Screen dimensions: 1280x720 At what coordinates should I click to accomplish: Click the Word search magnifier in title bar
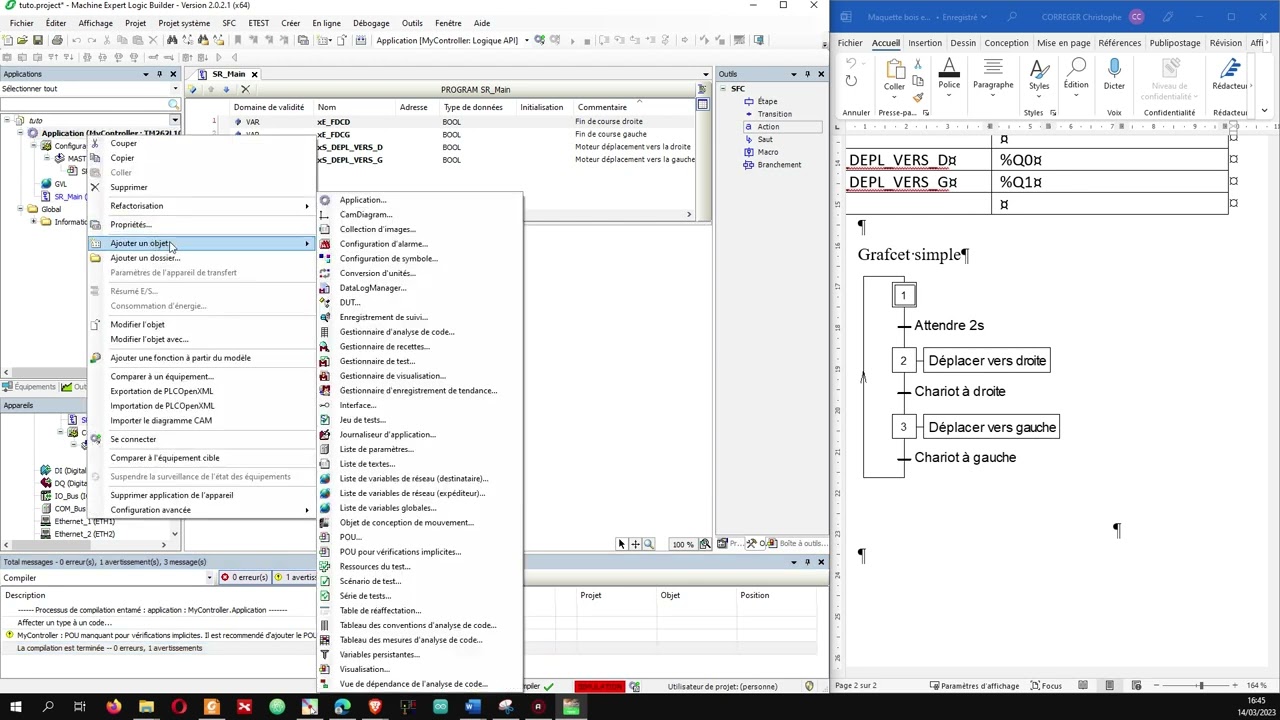coord(1011,17)
